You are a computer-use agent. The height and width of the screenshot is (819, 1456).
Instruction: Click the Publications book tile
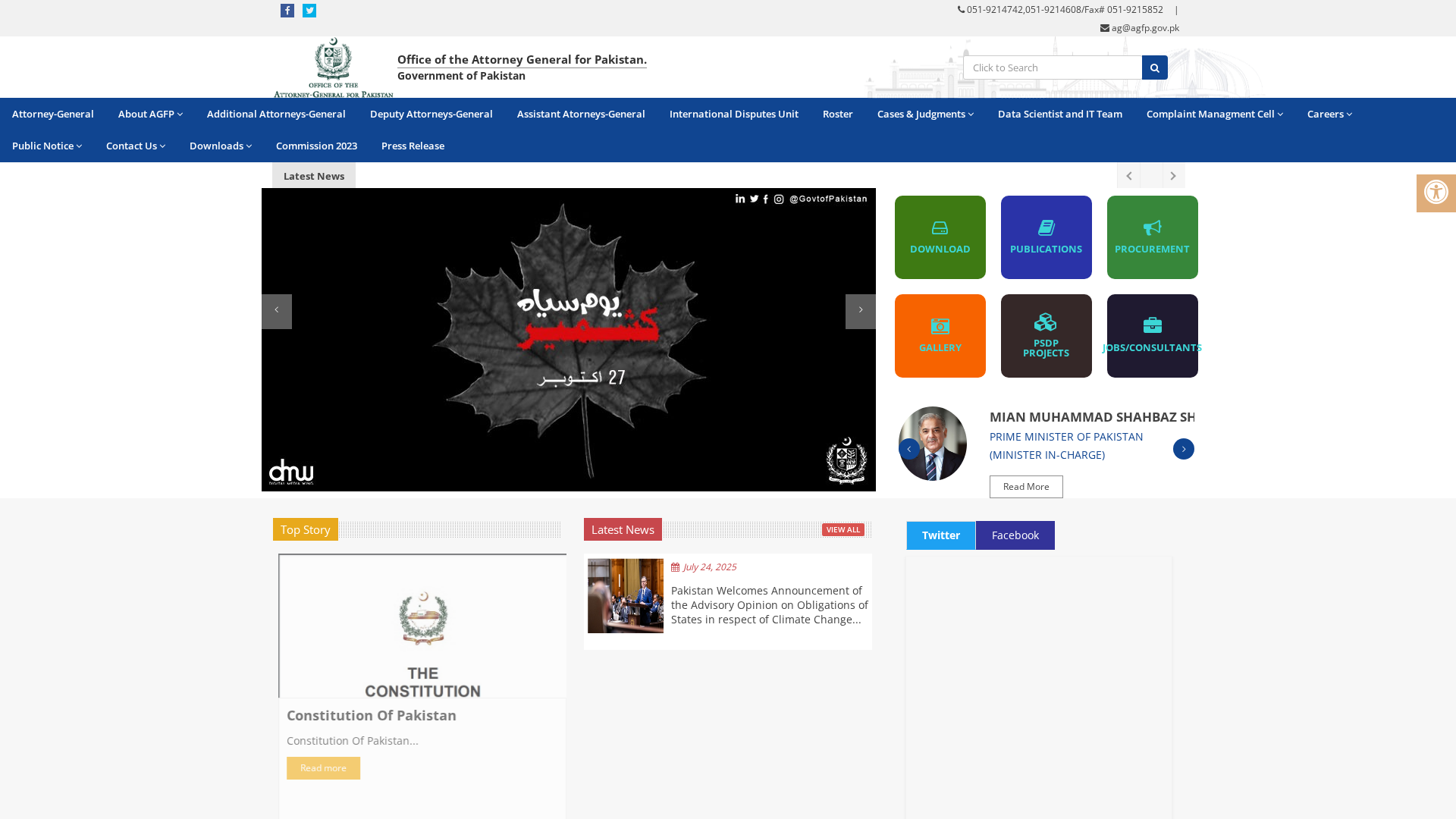1046,237
